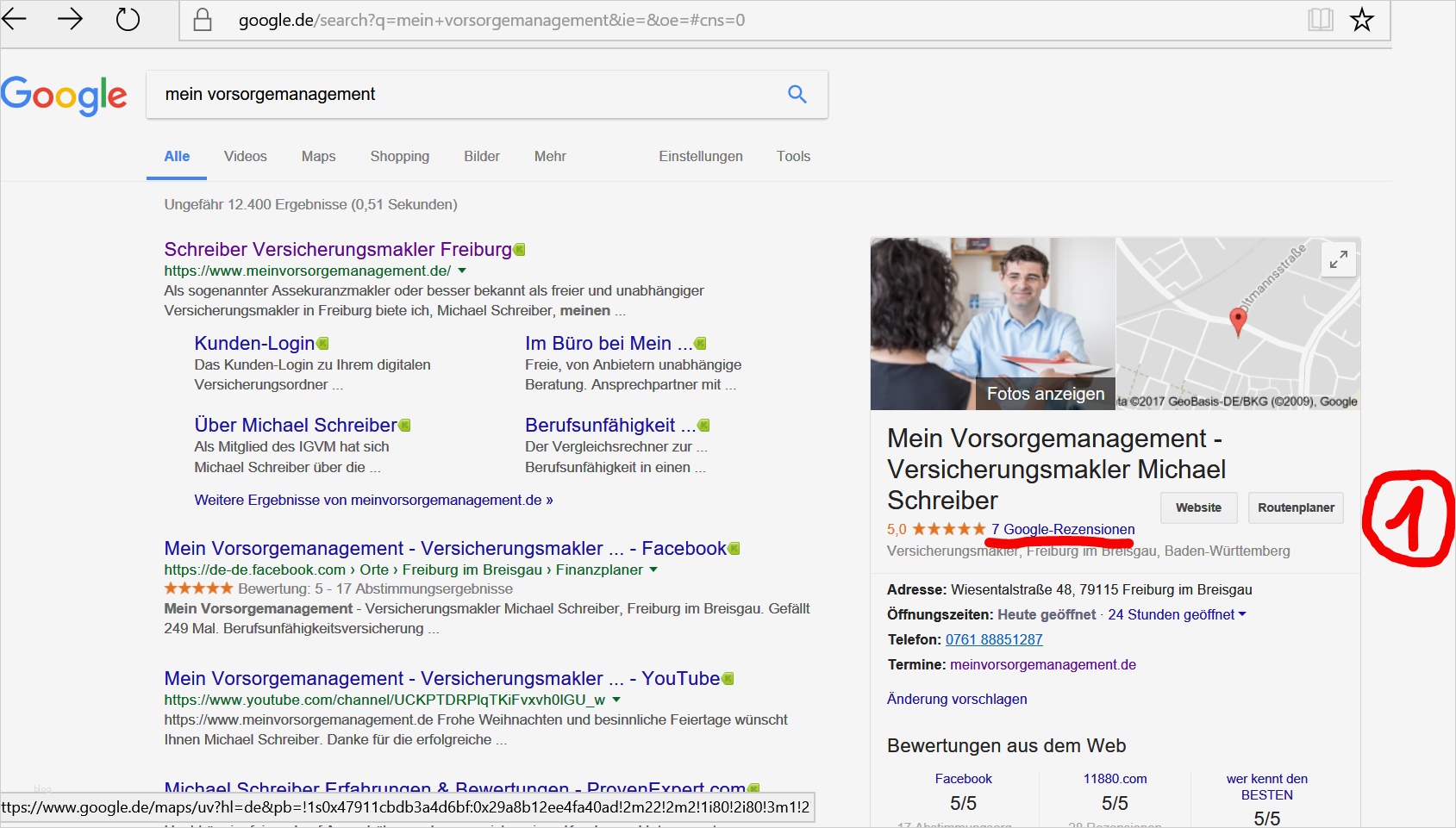
Task: Click green badge after YouTube result title
Action: 728,679
